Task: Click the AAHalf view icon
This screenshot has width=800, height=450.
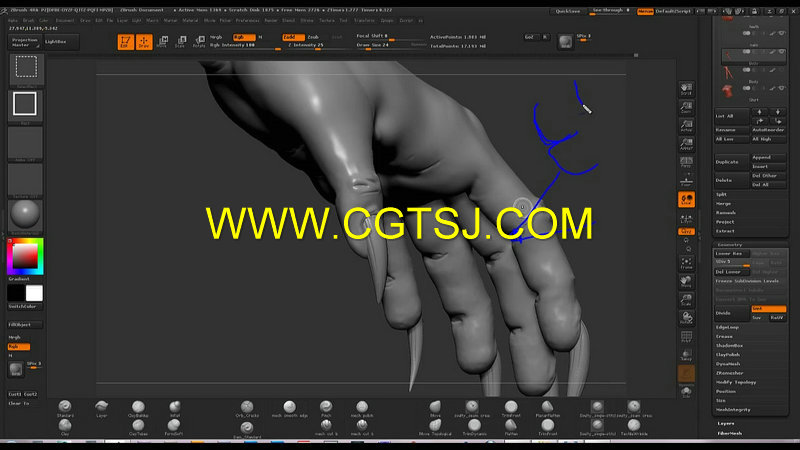Action: click(686, 144)
